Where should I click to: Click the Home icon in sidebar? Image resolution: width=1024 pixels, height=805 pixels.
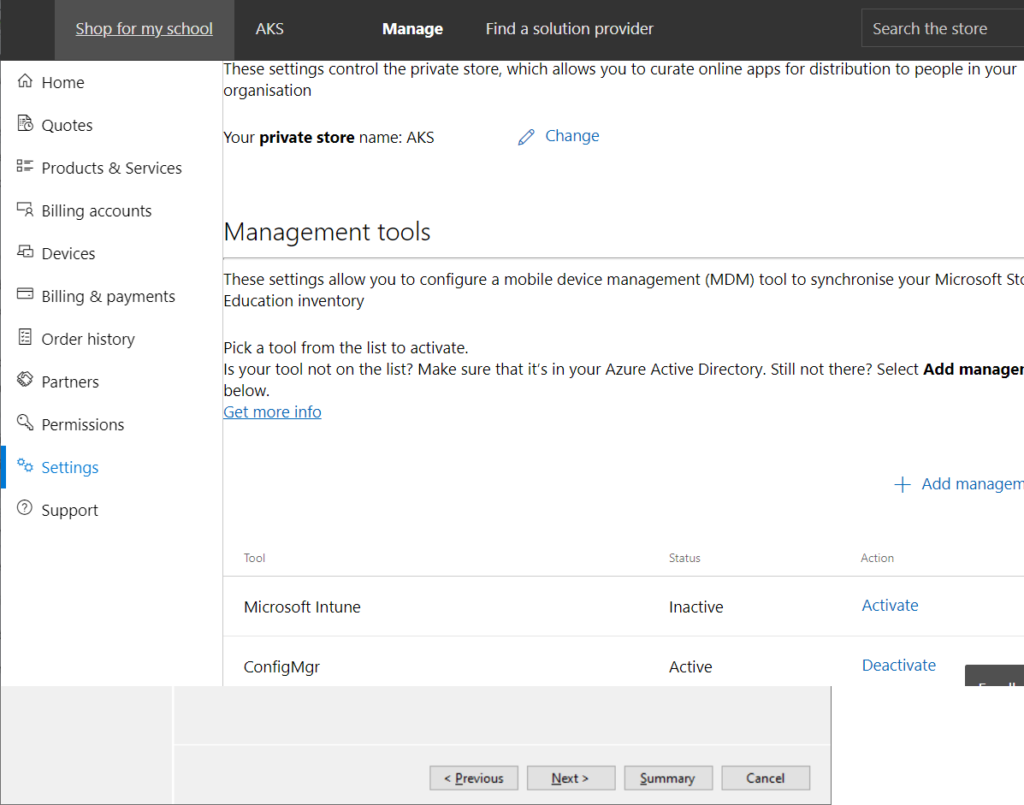point(26,82)
